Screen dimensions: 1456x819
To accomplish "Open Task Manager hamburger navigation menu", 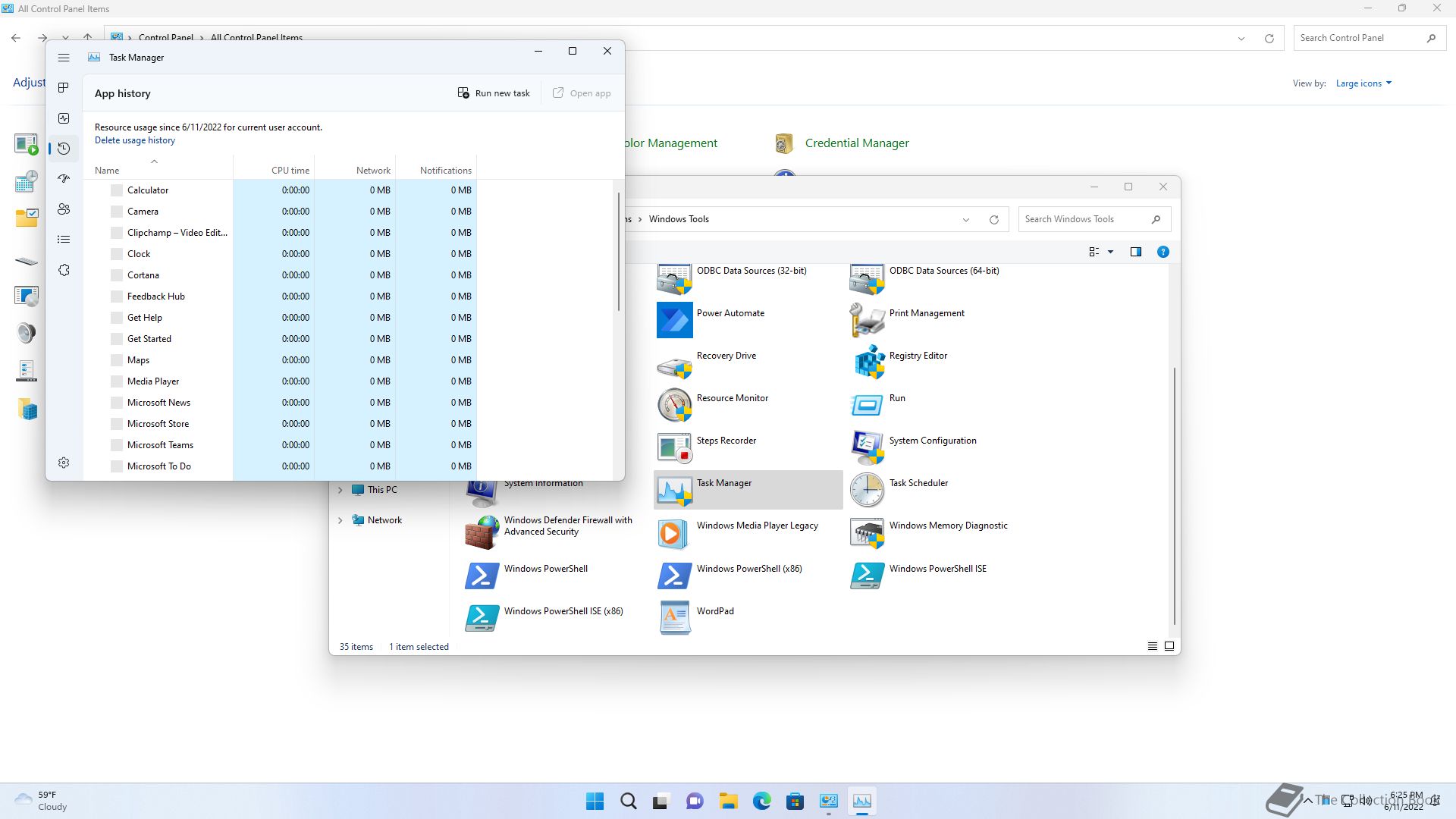I will click(x=64, y=58).
